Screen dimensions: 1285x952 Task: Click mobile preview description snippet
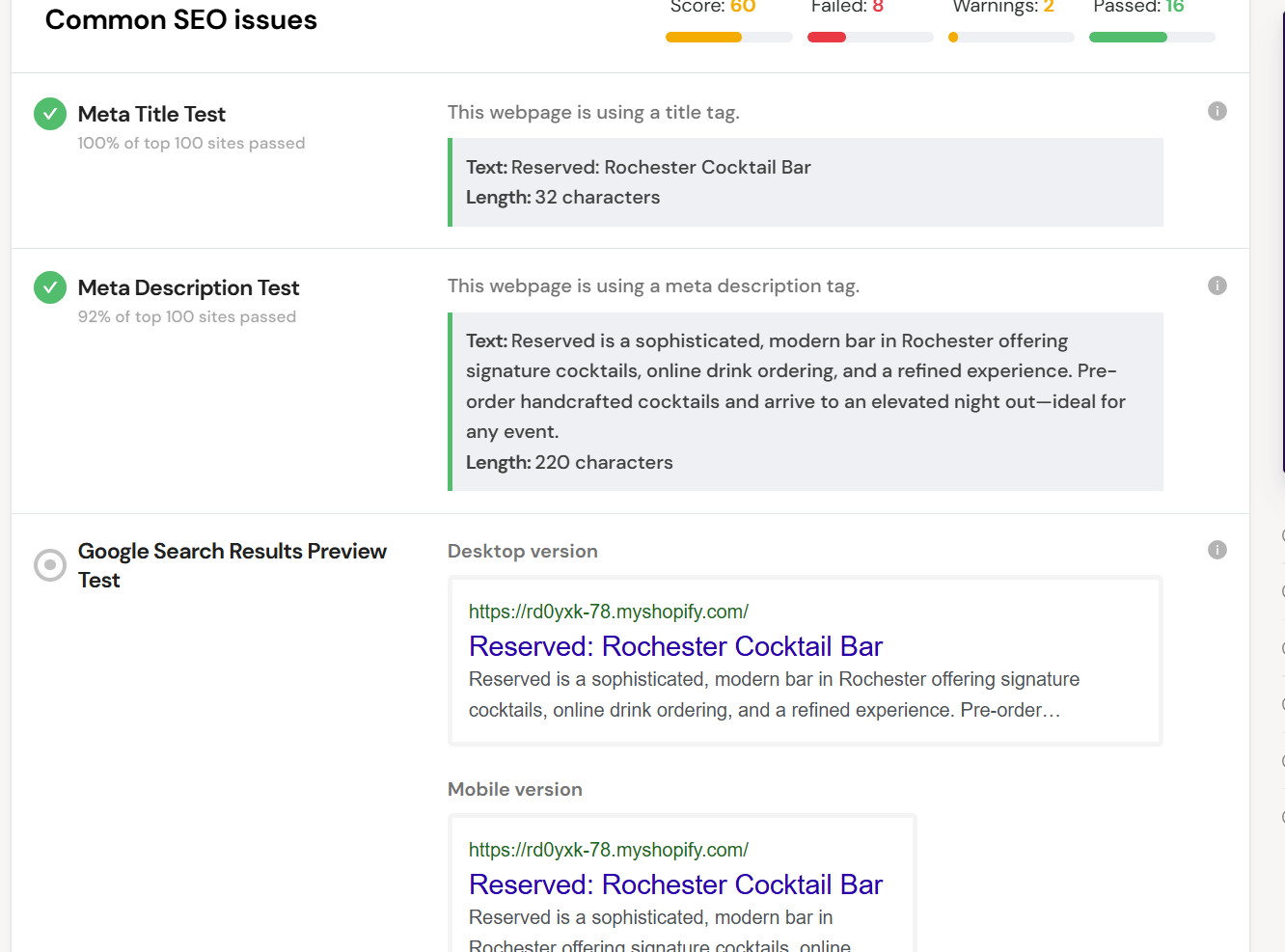(x=660, y=930)
